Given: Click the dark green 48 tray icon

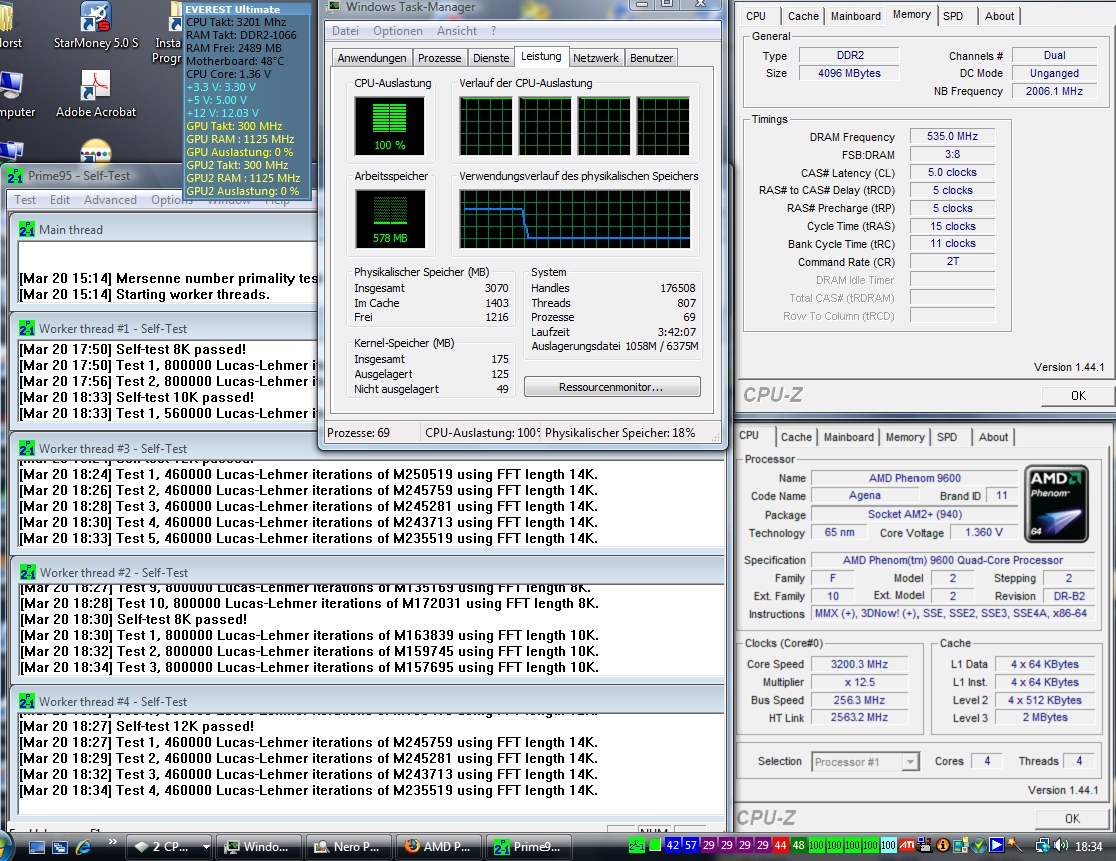Looking at the screenshot, I should point(799,845).
